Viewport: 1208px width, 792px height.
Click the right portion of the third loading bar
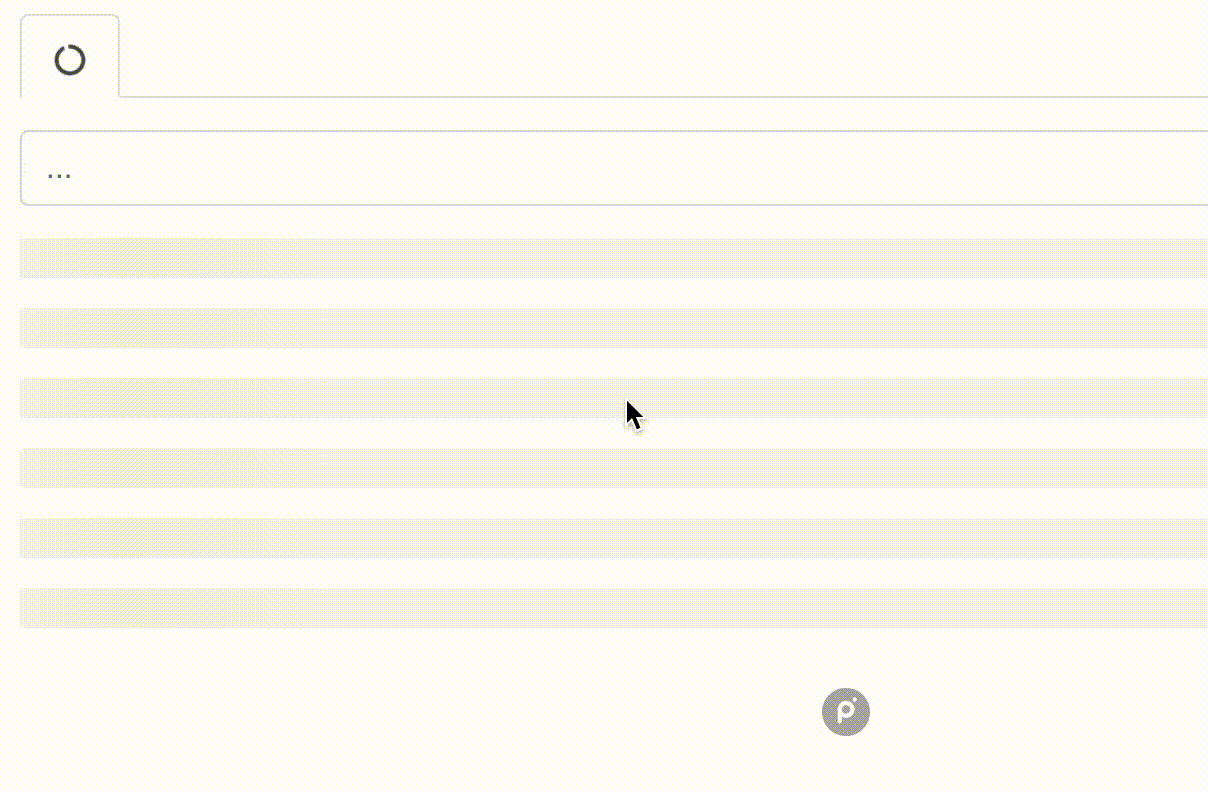(x=1000, y=398)
